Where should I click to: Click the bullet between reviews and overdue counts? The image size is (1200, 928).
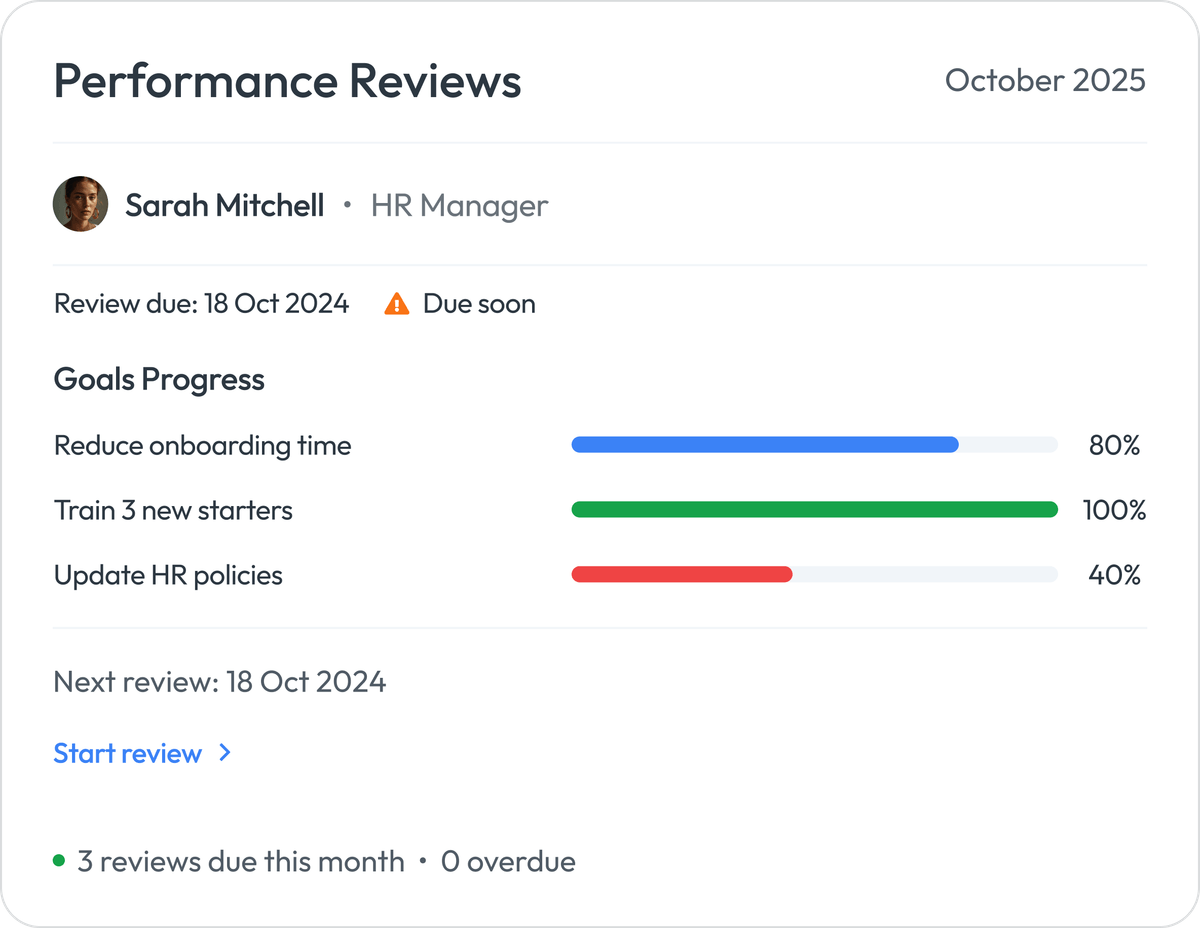point(423,861)
